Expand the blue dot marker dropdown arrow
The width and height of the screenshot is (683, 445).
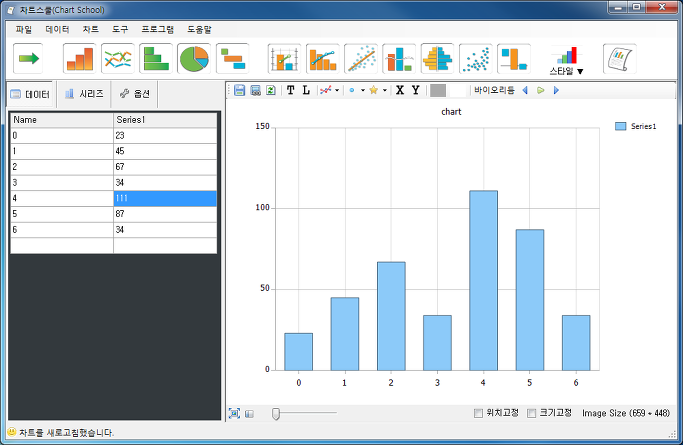362,90
